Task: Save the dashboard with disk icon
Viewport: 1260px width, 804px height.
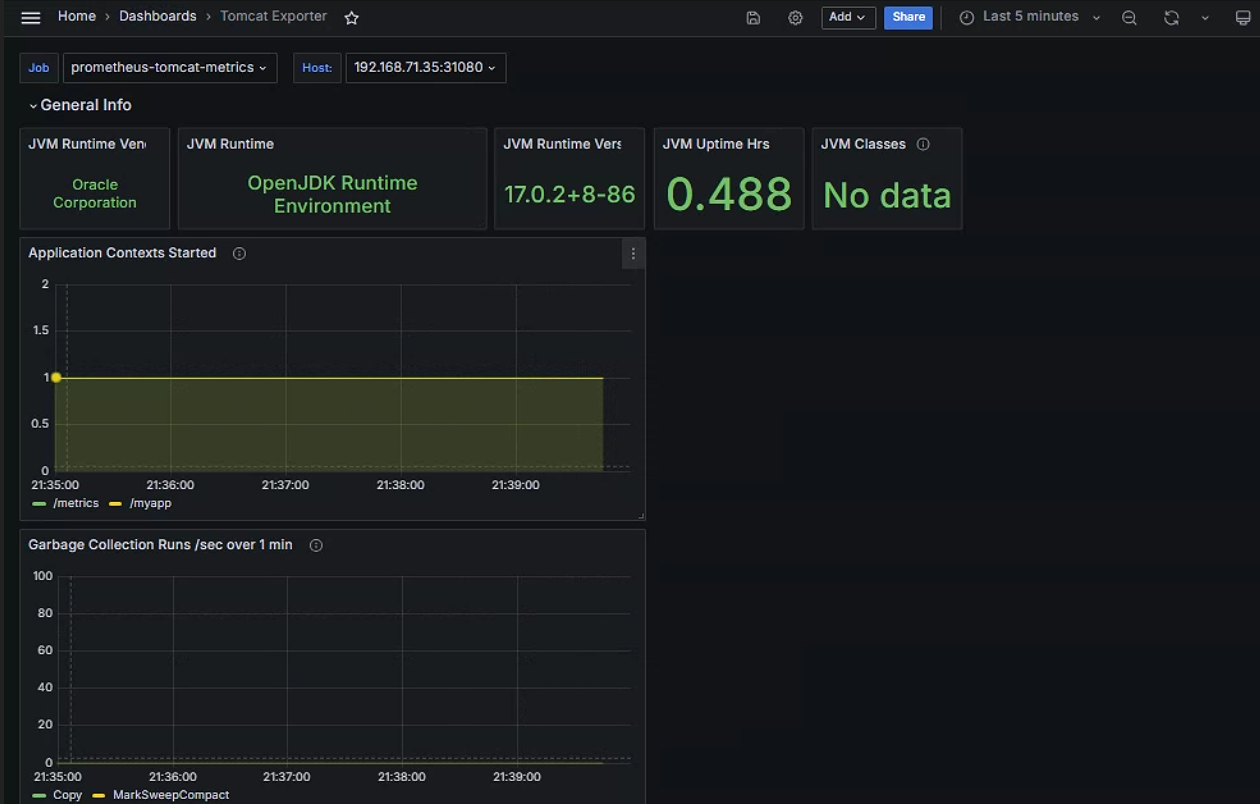Action: (753, 17)
